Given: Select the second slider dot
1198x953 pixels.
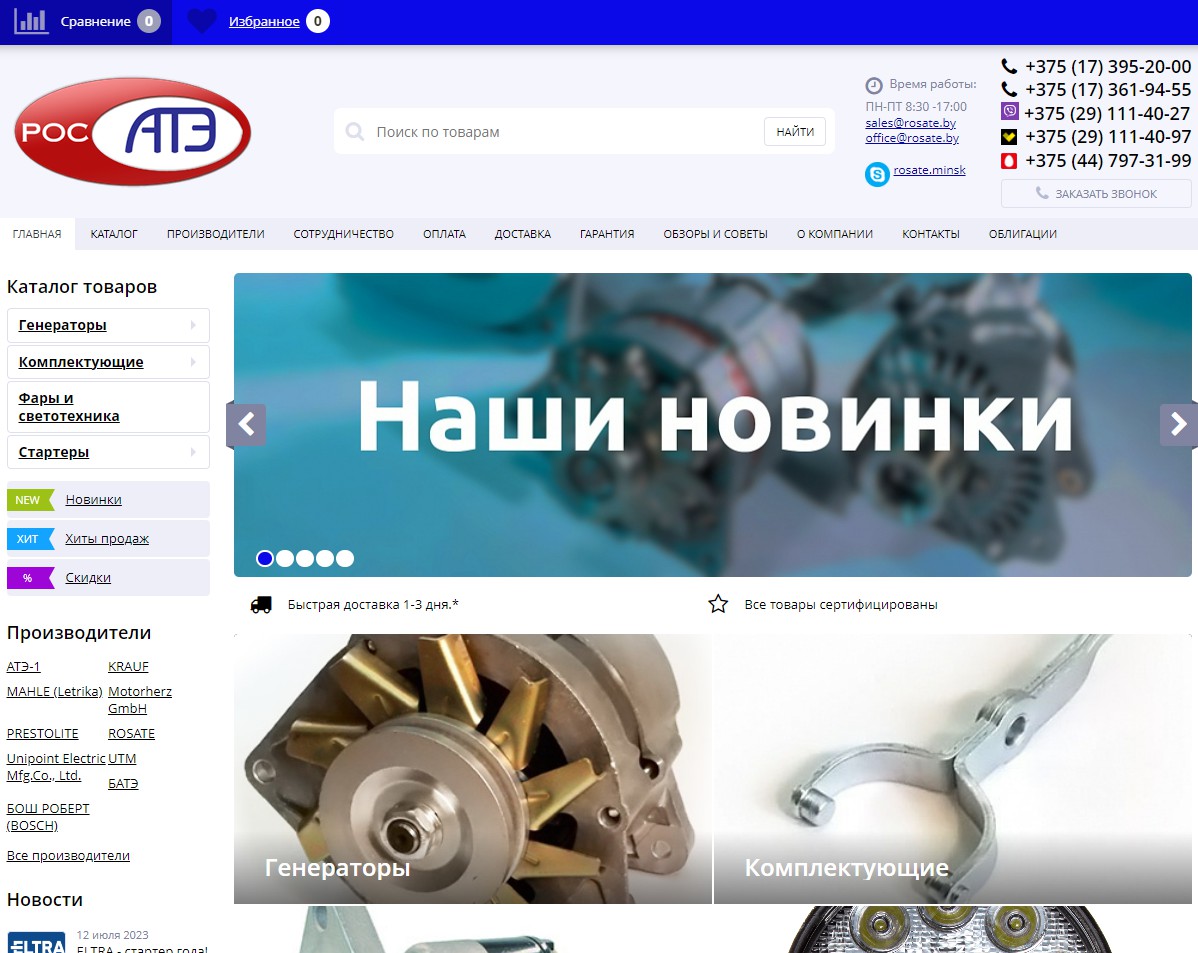Looking at the screenshot, I should (x=285, y=559).
